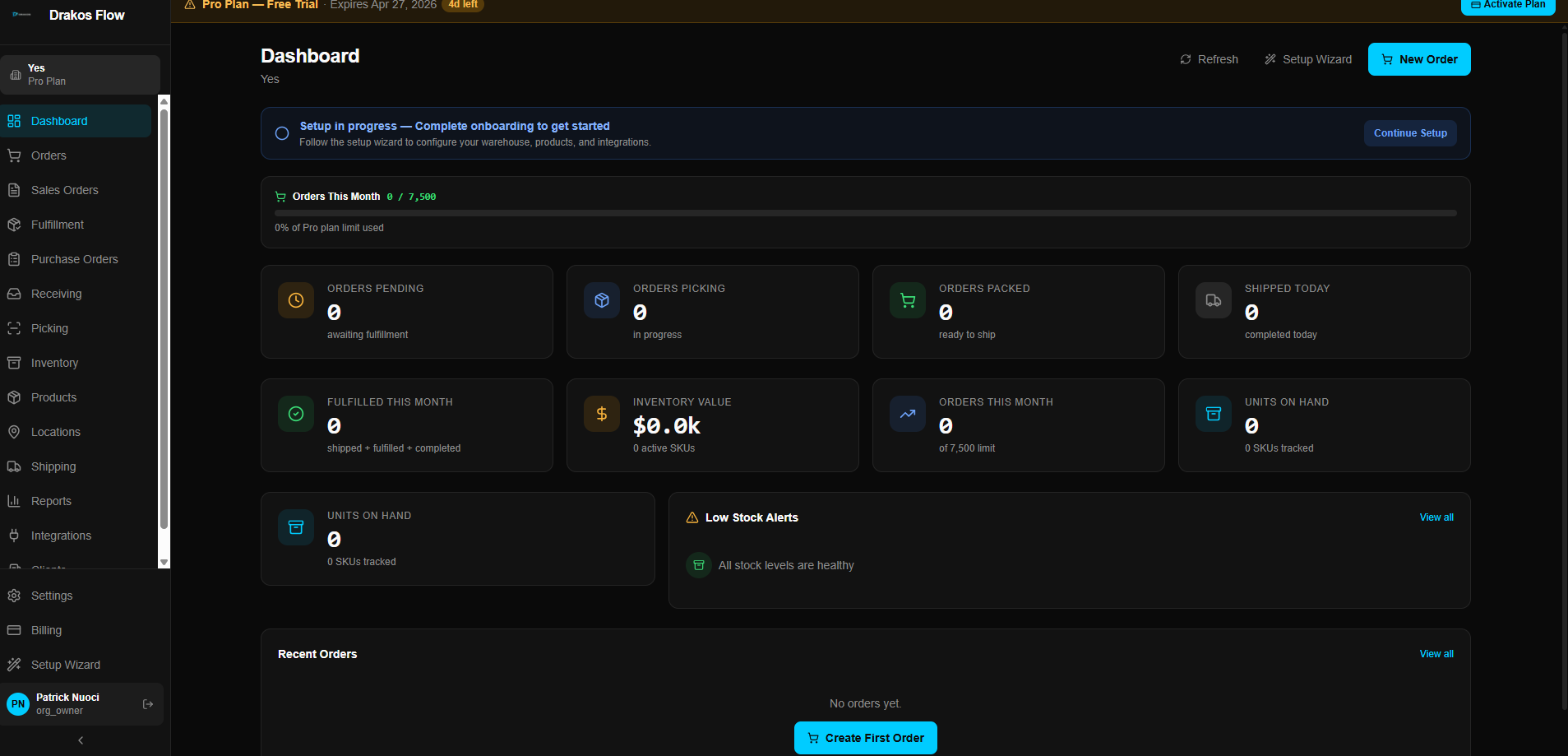Navigate to Receiving
The height and width of the screenshot is (756, 1568).
(76, 294)
